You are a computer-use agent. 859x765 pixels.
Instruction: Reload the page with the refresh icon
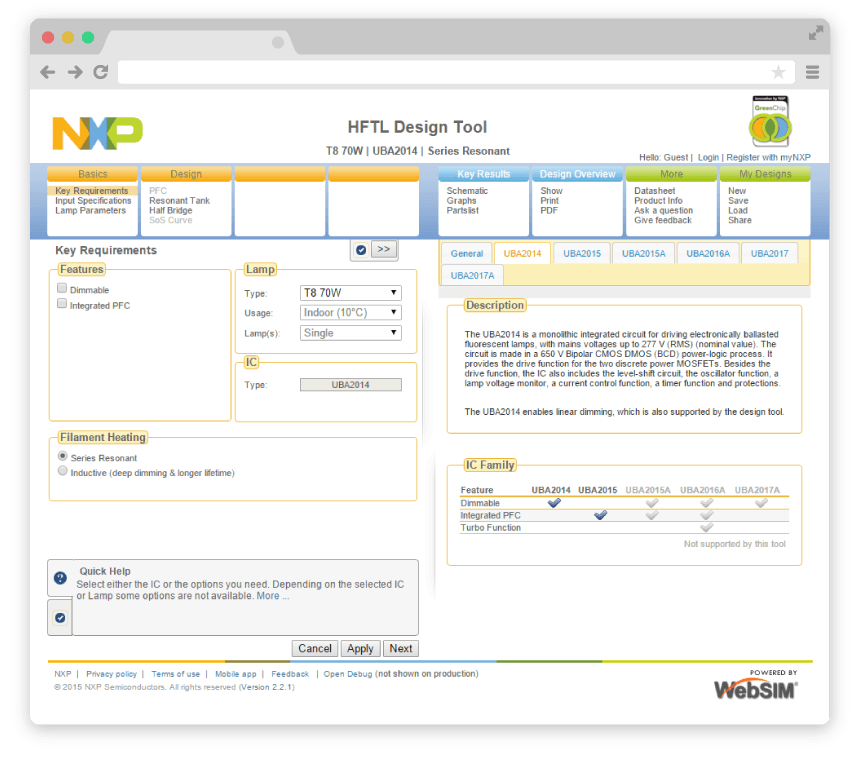click(101, 72)
